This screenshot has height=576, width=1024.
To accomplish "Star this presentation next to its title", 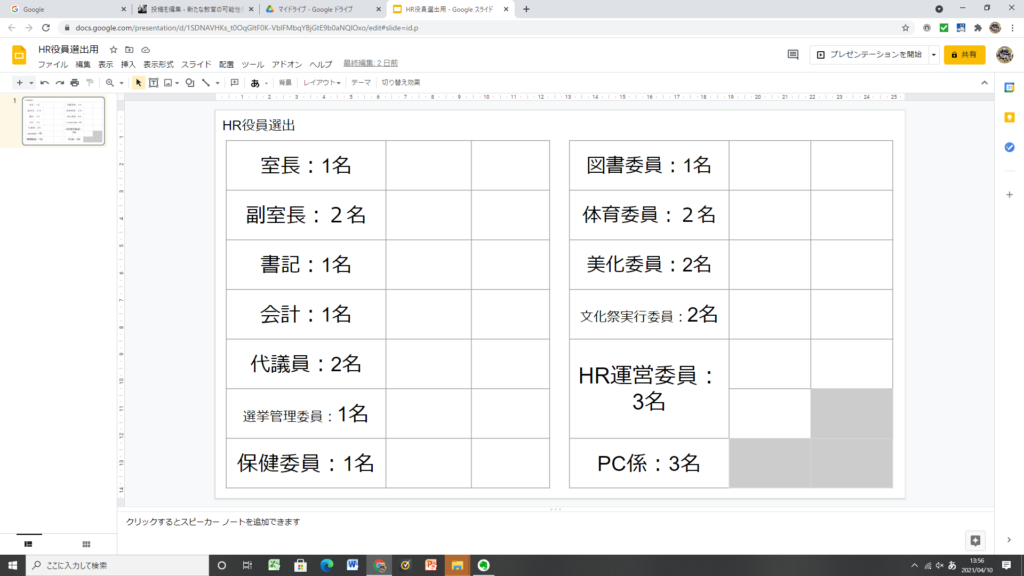I will 113,49.
